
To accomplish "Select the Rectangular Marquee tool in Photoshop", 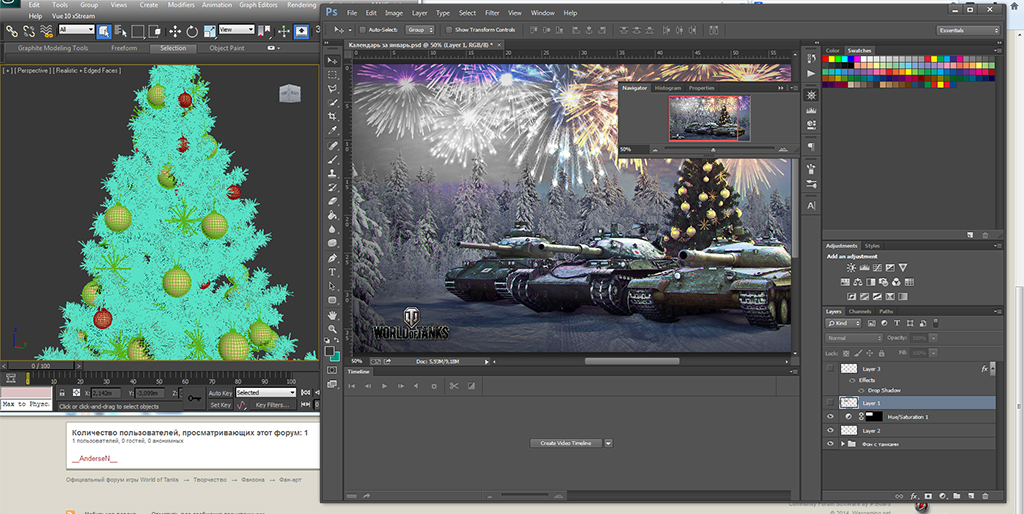I will click(x=332, y=74).
